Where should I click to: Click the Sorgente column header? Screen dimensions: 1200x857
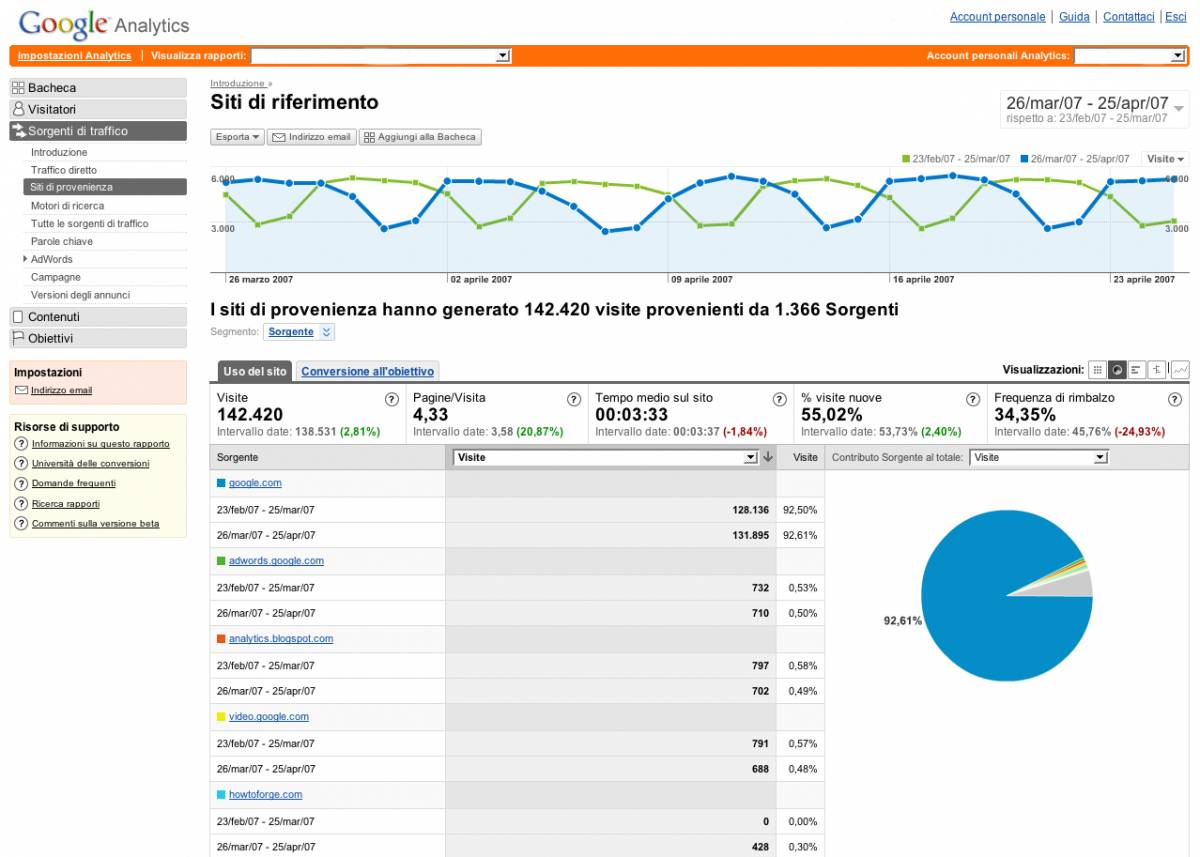tap(327, 457)
